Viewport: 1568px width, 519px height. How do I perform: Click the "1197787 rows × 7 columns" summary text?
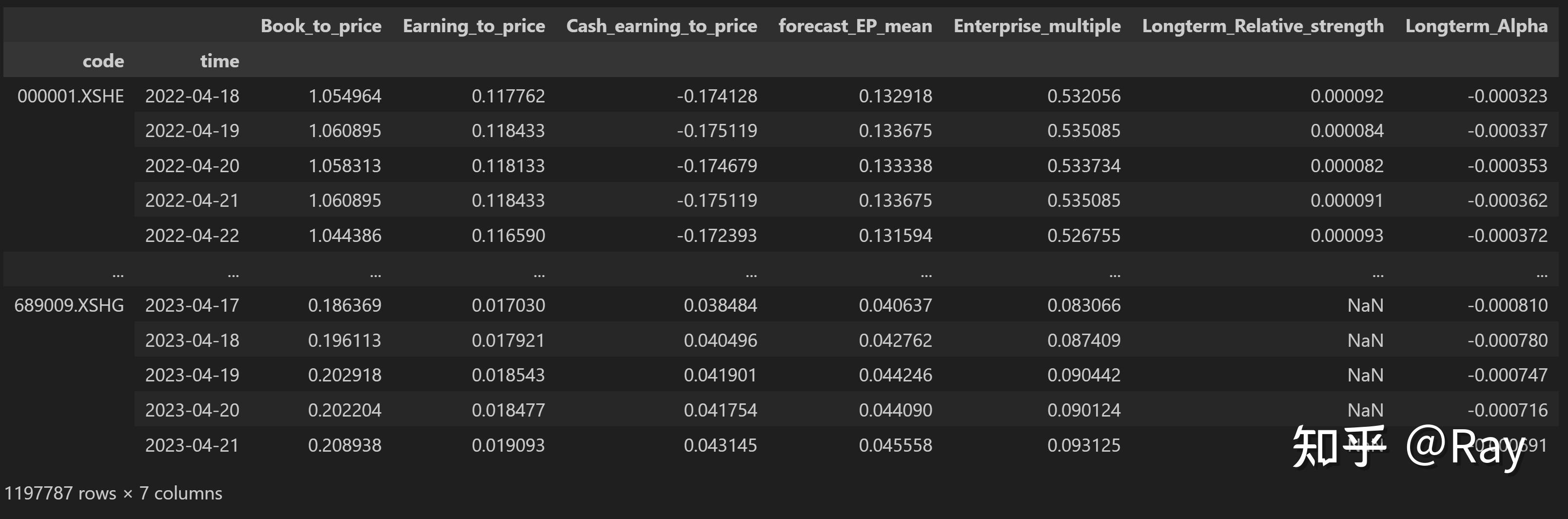tap(113, 493)
